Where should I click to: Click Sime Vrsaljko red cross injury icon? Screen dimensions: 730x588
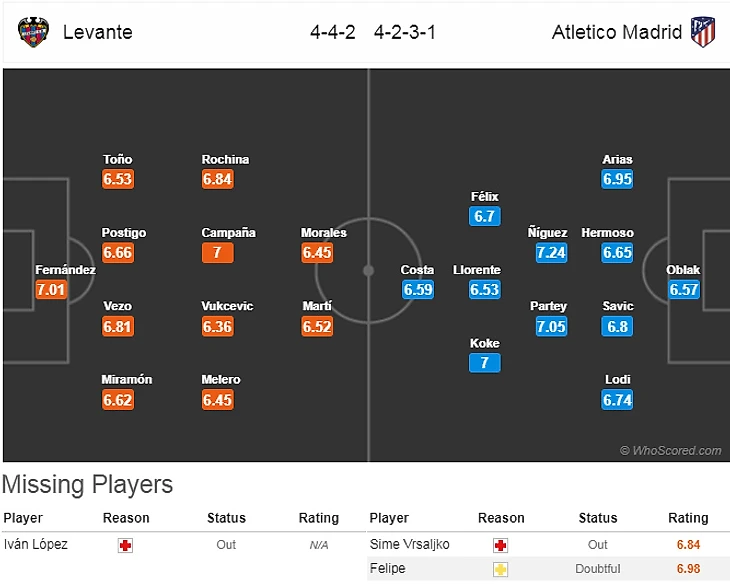(x=501, y=546)
